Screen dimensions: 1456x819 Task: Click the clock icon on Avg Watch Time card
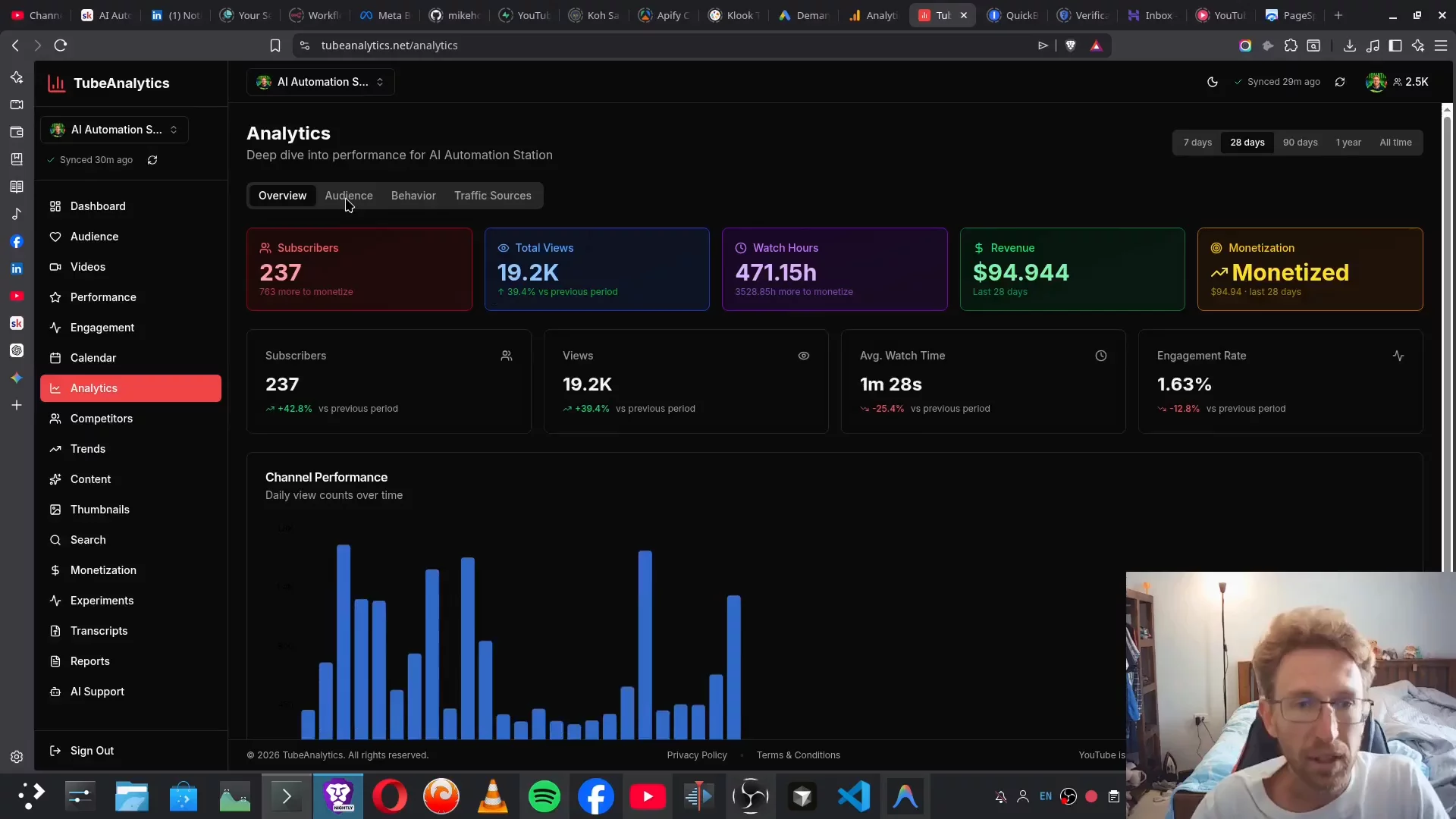tap(1100, 356)
